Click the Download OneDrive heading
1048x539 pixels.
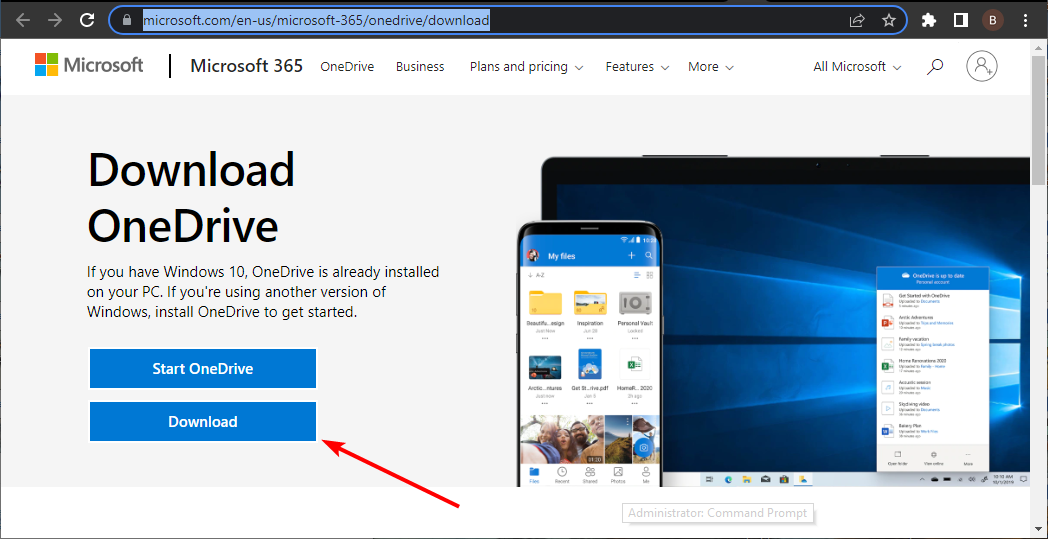pyautogui.click(x=191, y=197)
